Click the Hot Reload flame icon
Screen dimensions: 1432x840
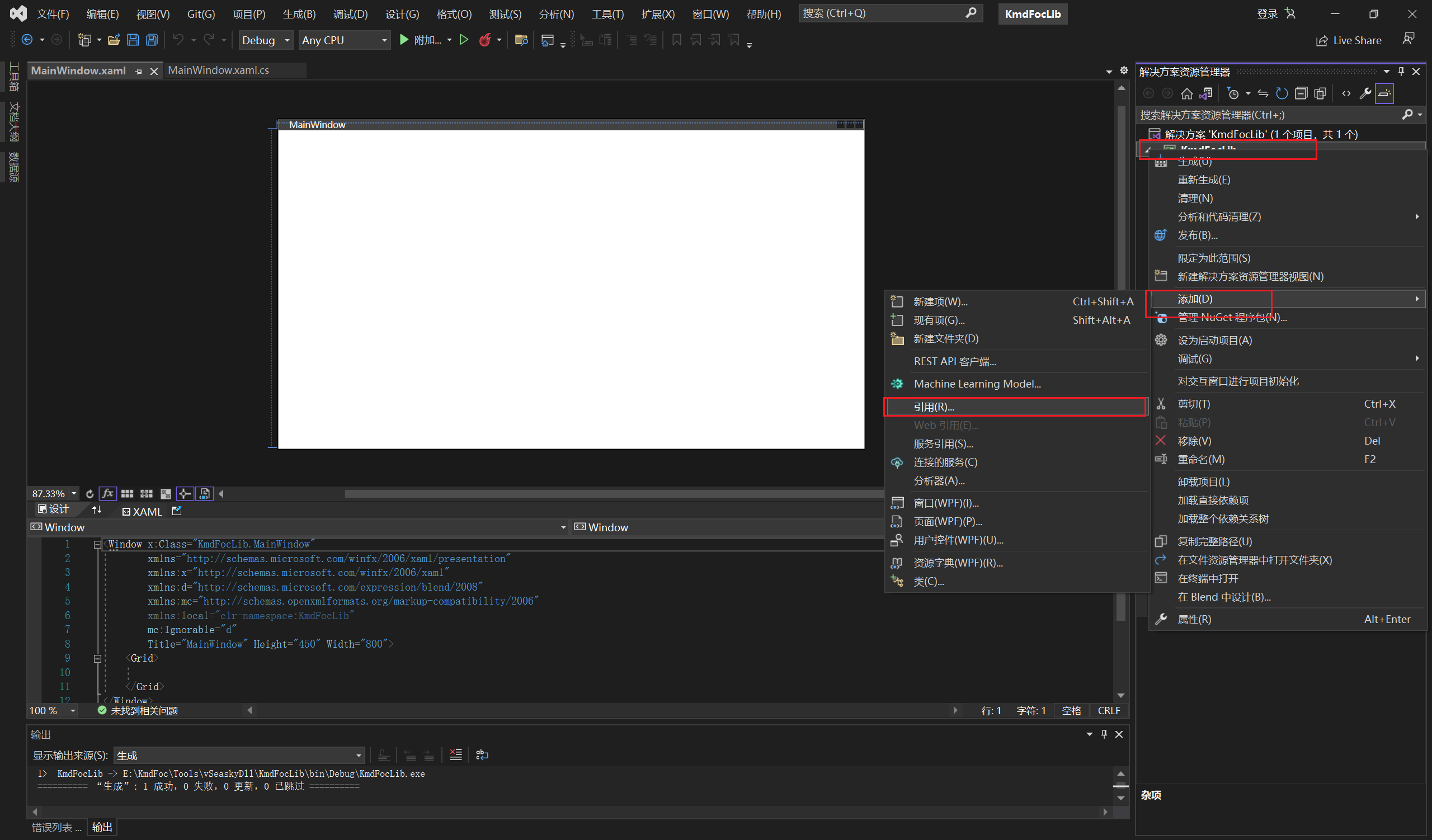click(x=485, y=40)
